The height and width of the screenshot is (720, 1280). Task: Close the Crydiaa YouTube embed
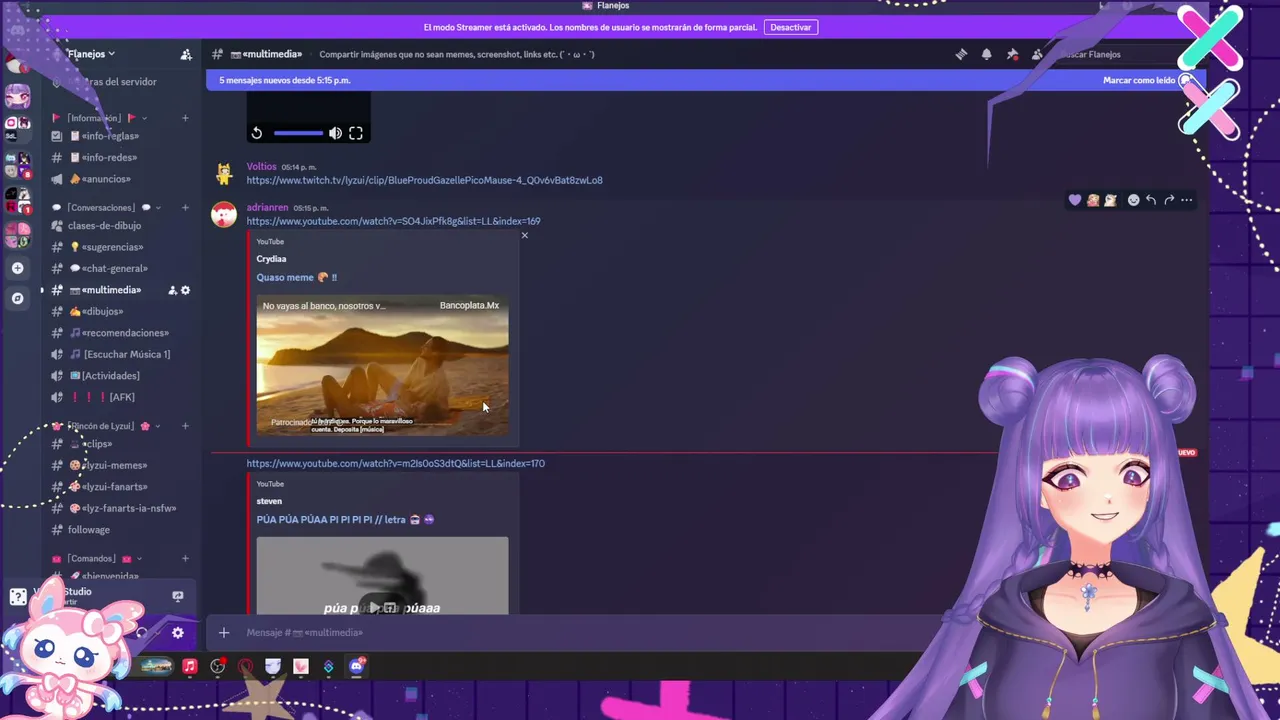[524, 236]
